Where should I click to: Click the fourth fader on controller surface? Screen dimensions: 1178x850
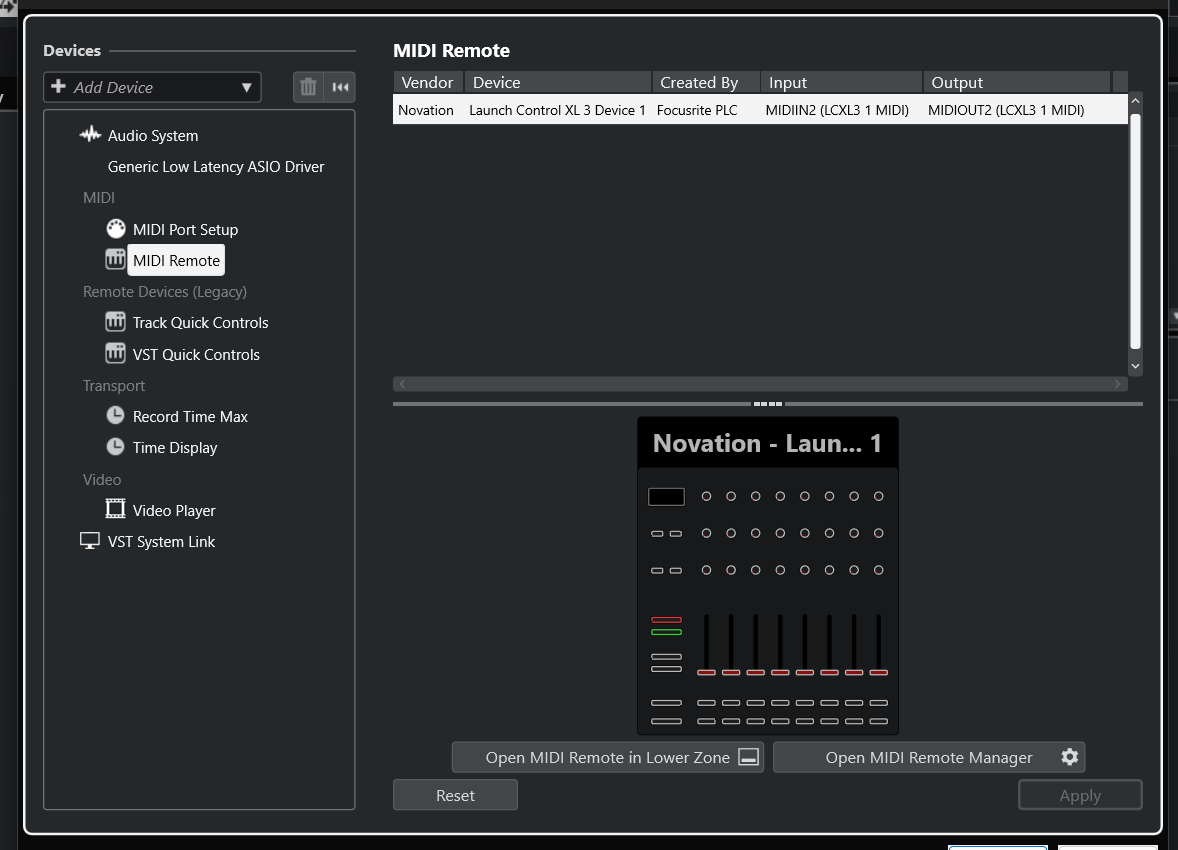(x=780, y=645)
